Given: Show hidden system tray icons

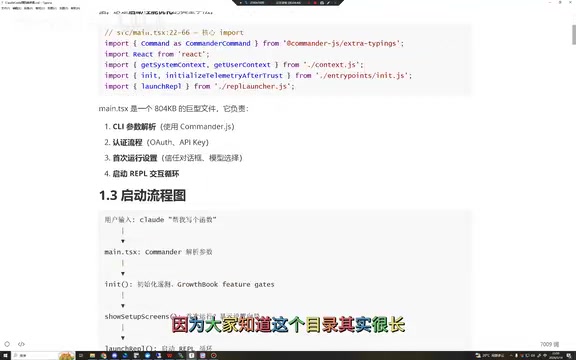Looking at the screenshot, I should pos(511,355).
